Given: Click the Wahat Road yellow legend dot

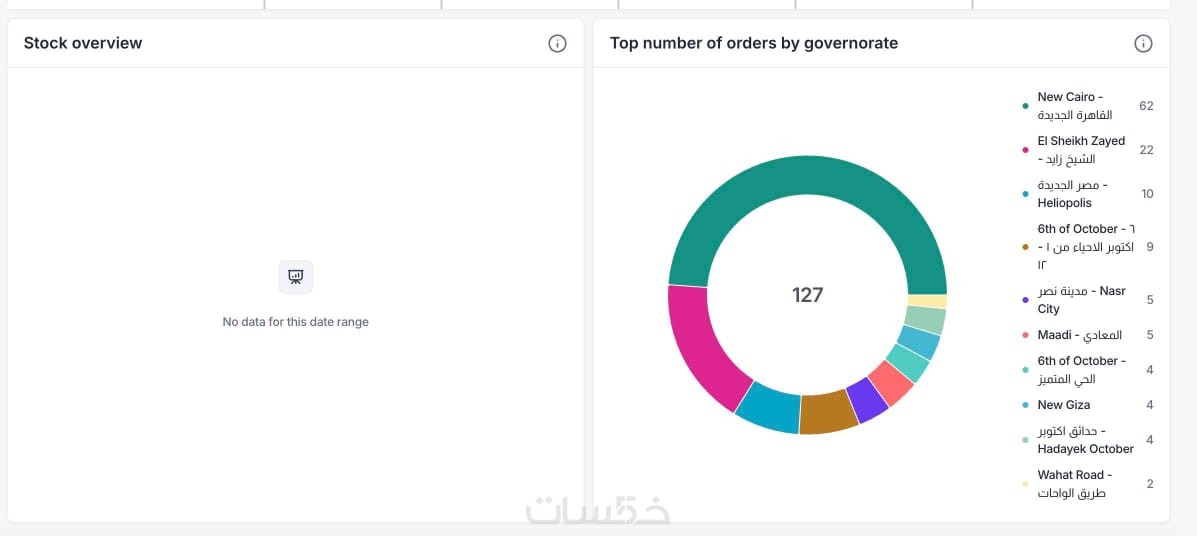Looking at the screenshot, I should [x=1025, y=484].
